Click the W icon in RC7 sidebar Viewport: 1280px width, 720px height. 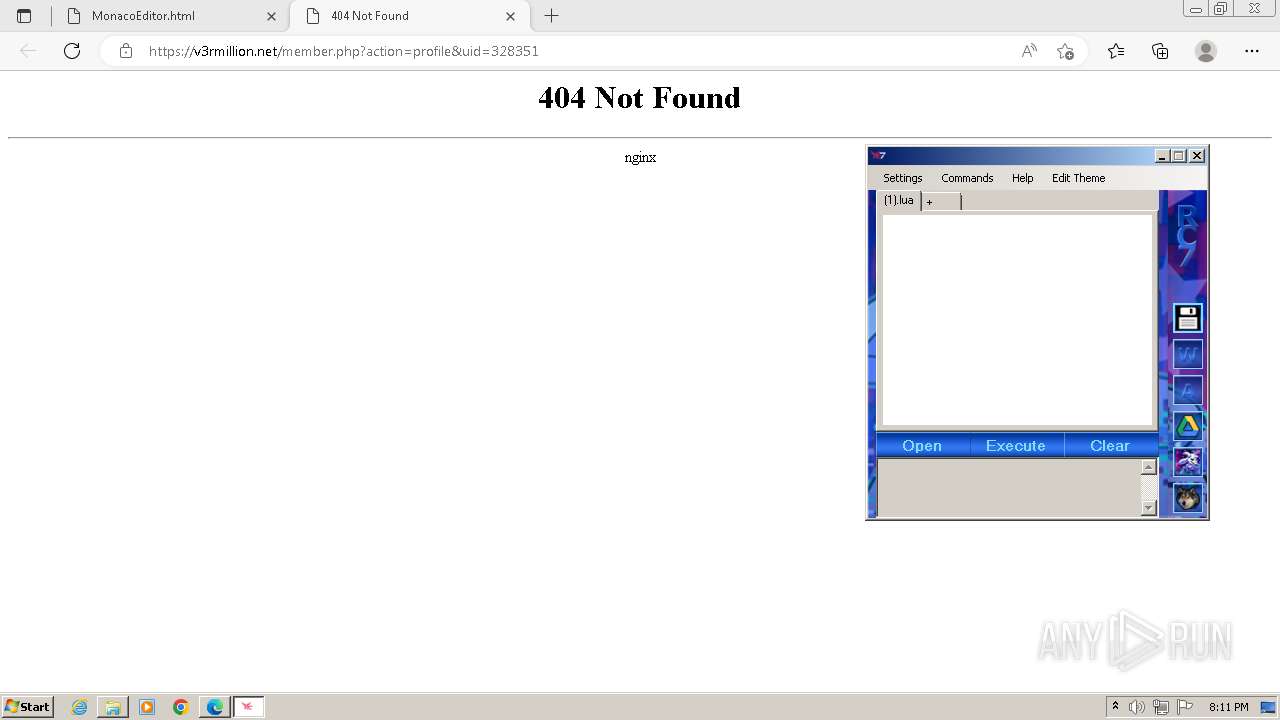click(1187, 354)
